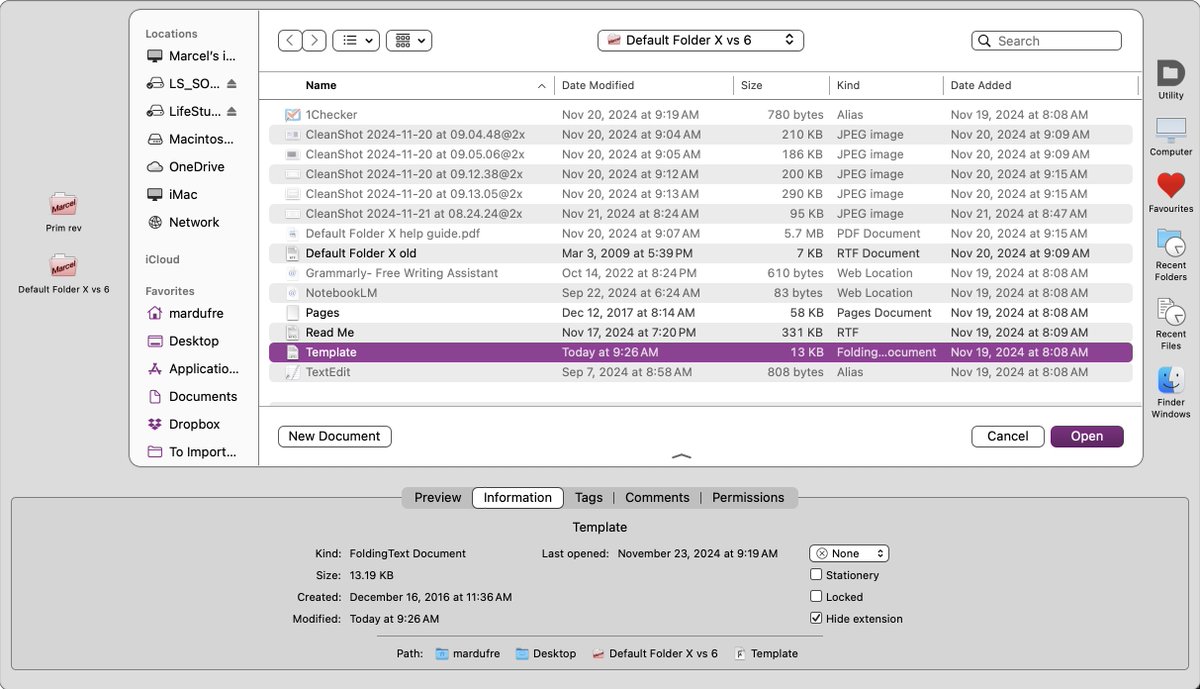1200x689 pixels.
Task: Toggle sort order on the Name column
Action: point(543,86)
